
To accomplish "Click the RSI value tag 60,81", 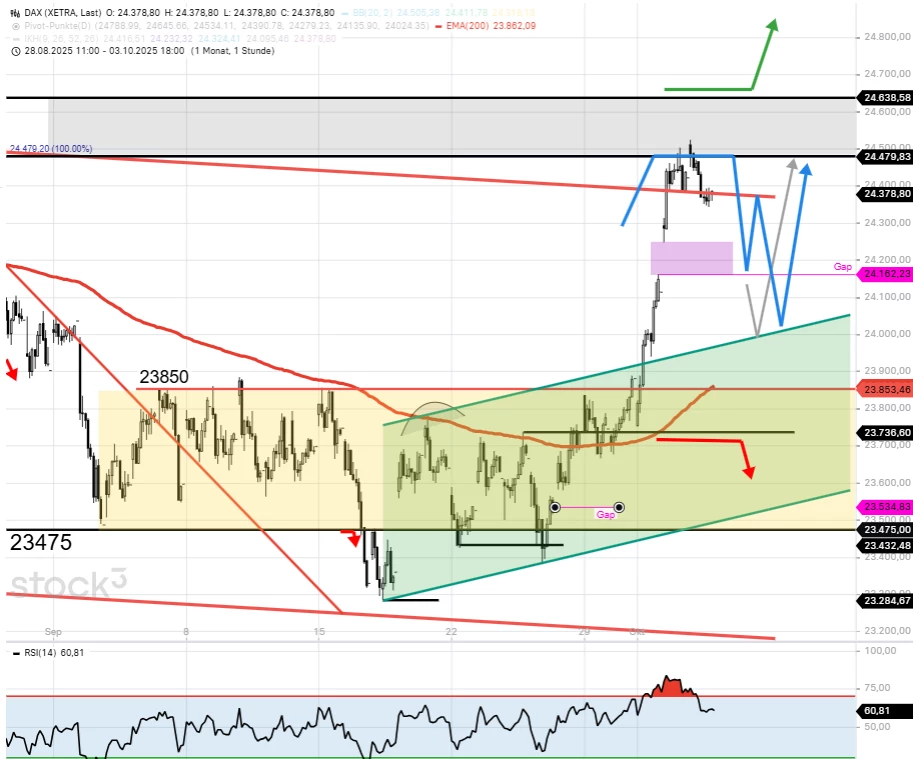I will coord(876,711).
